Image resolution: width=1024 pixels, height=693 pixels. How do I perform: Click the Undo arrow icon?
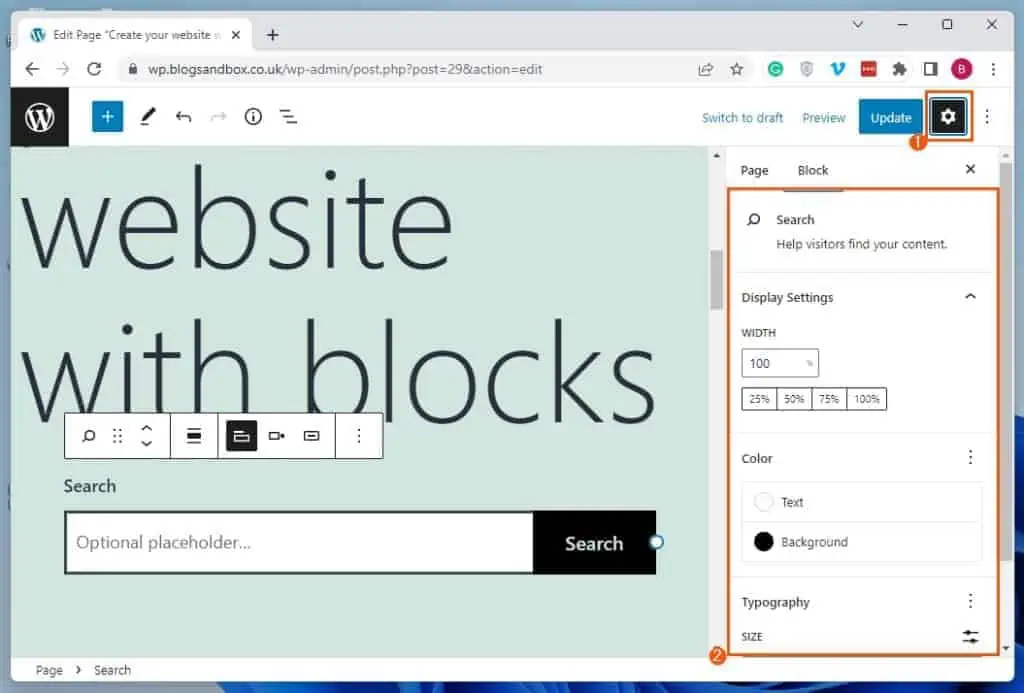coord(183,117)
